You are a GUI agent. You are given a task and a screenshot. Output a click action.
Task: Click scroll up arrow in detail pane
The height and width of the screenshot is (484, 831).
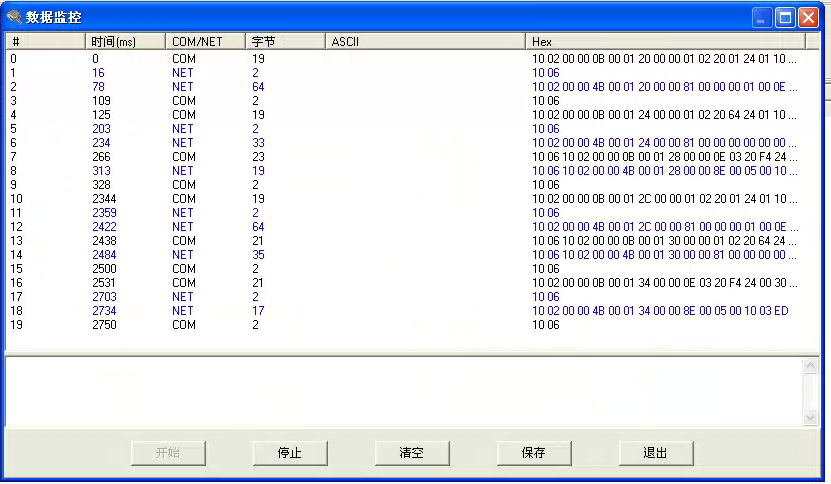[x=811, y=366]
